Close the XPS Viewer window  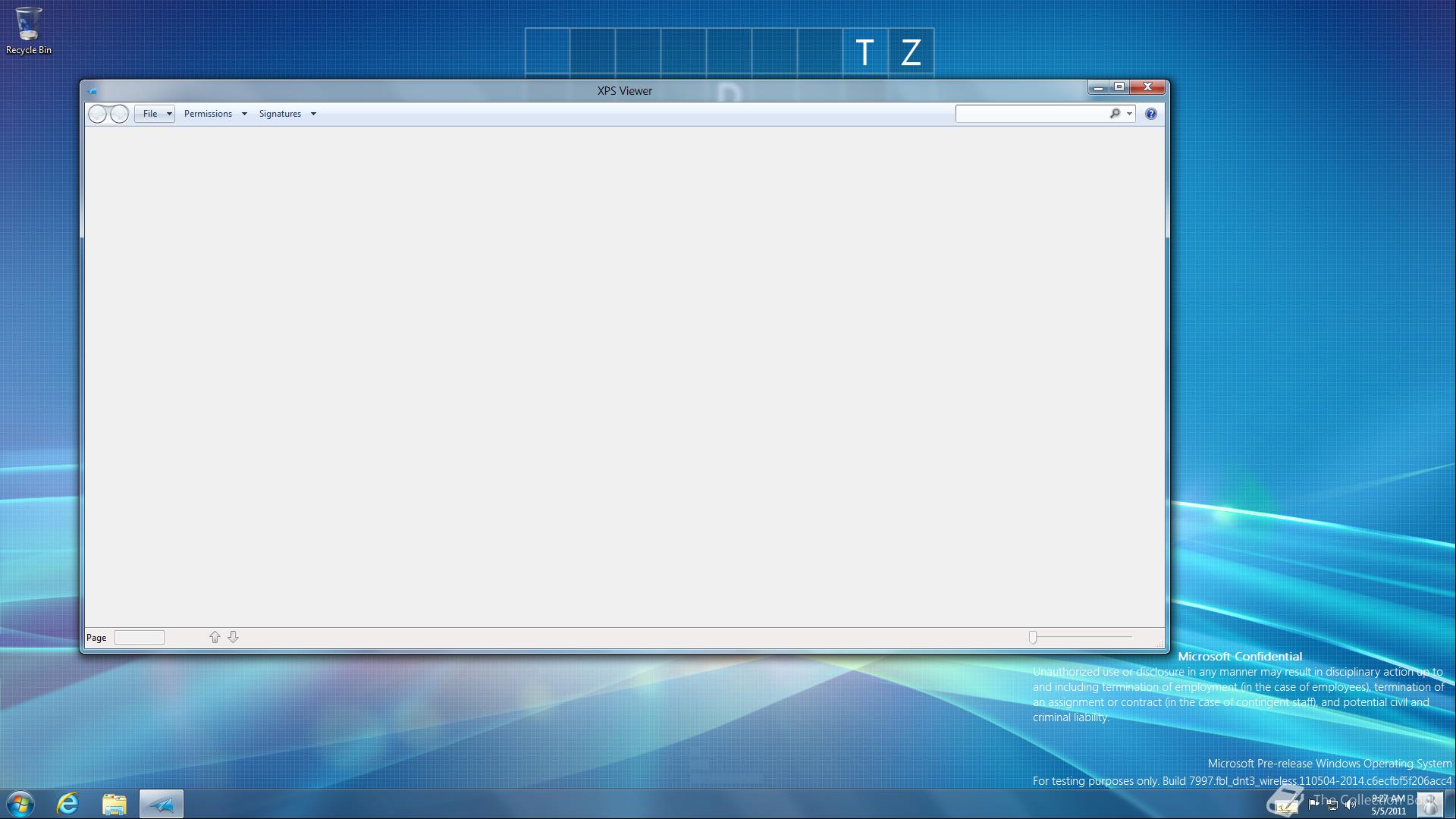pos(1147,87)
